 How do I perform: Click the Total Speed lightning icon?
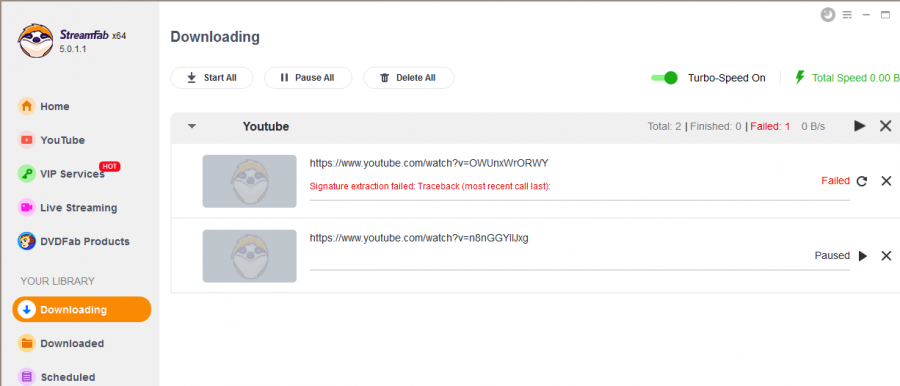800,78
